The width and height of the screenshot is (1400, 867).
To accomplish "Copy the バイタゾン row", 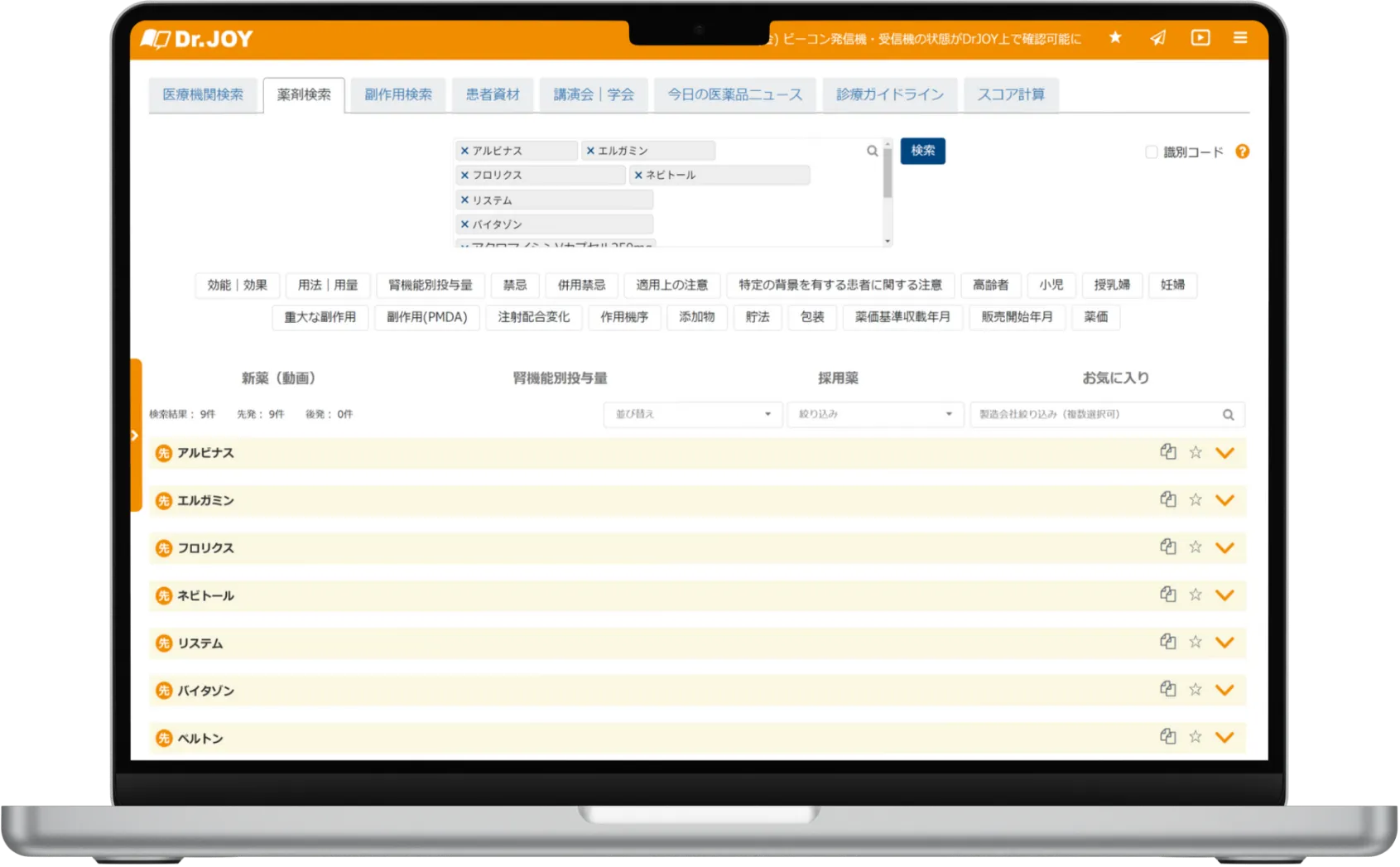I will pos(1168,689).
